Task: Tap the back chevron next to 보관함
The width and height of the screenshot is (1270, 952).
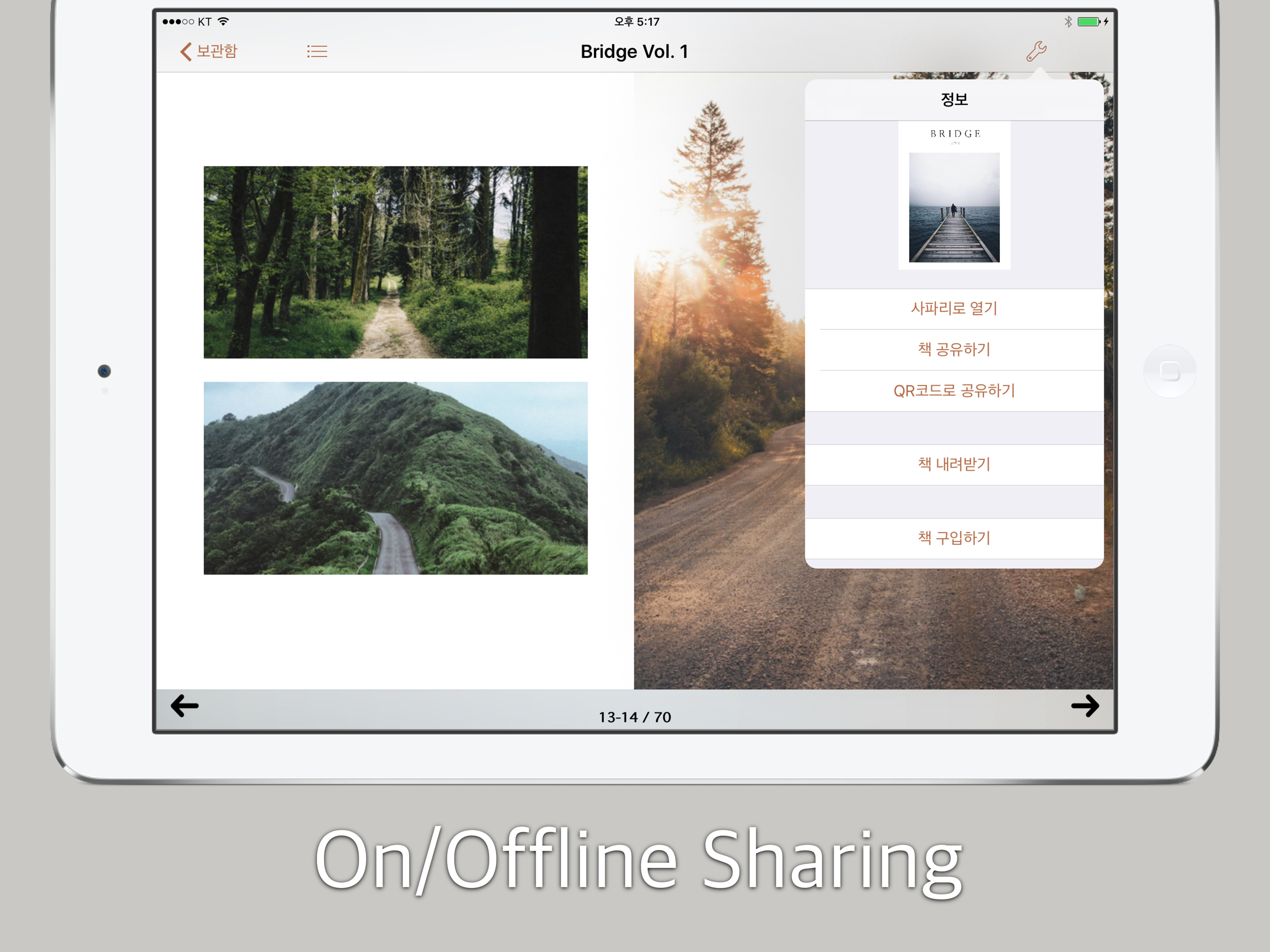Action: point(185,51)
